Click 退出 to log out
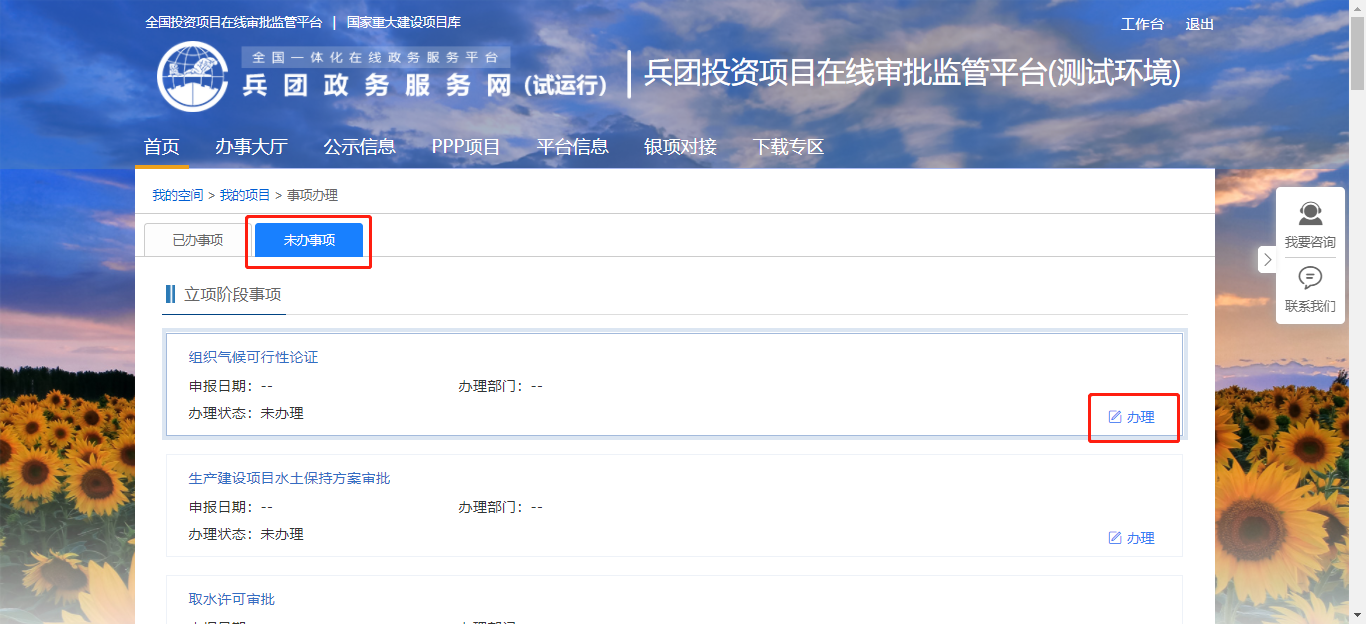This screenshot has height=624, width=1366. pyautogui.click(x=1199, y=25)
